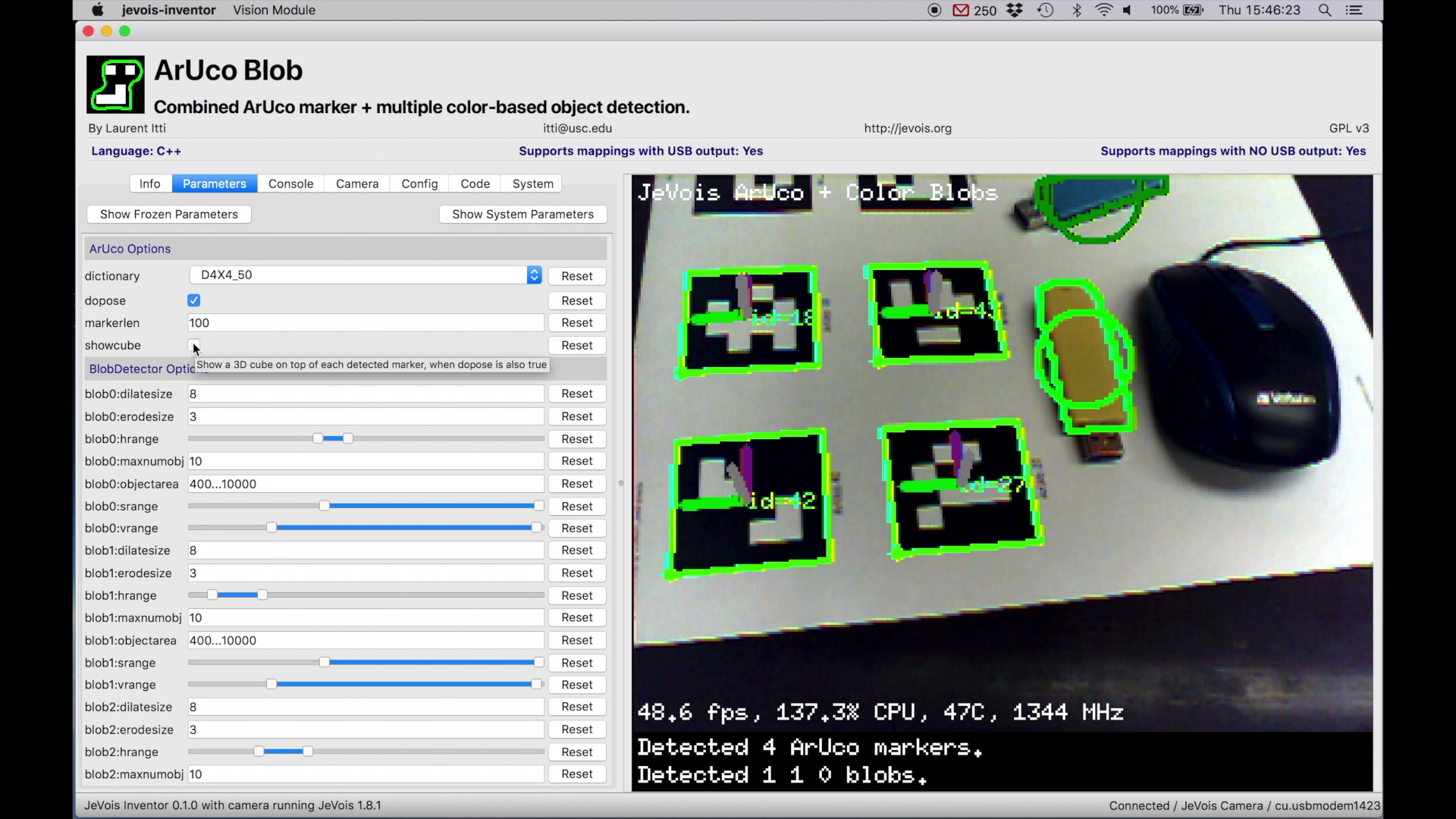Click the ArUco Options section header

345,249
